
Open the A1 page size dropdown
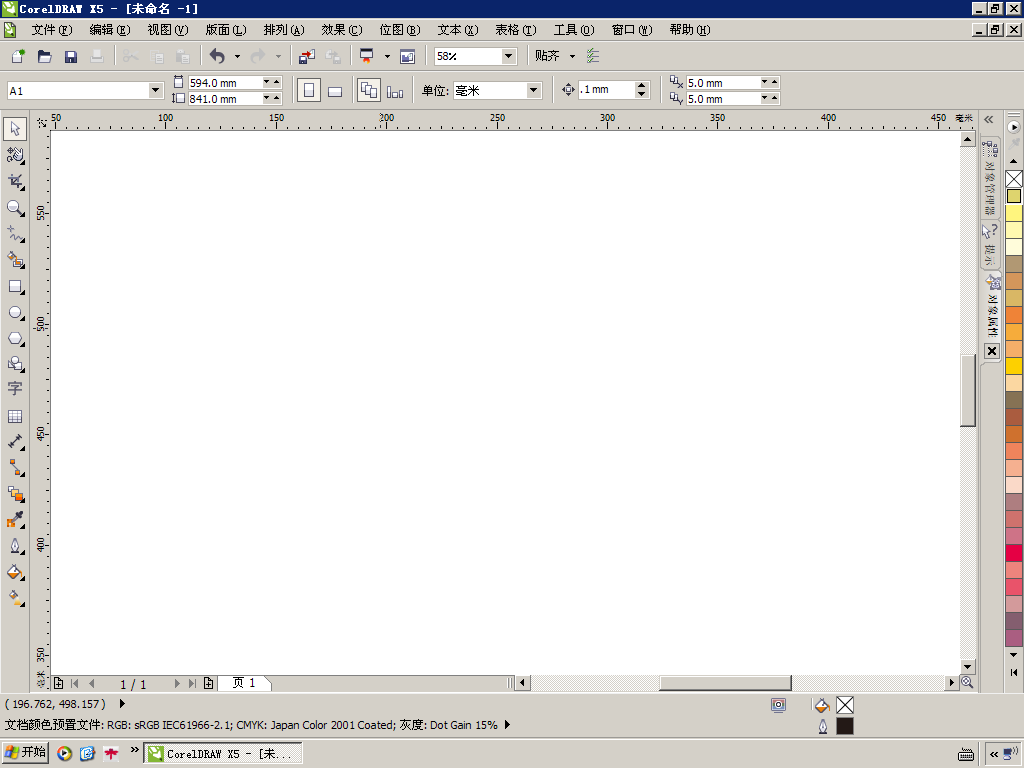[155, 90]
